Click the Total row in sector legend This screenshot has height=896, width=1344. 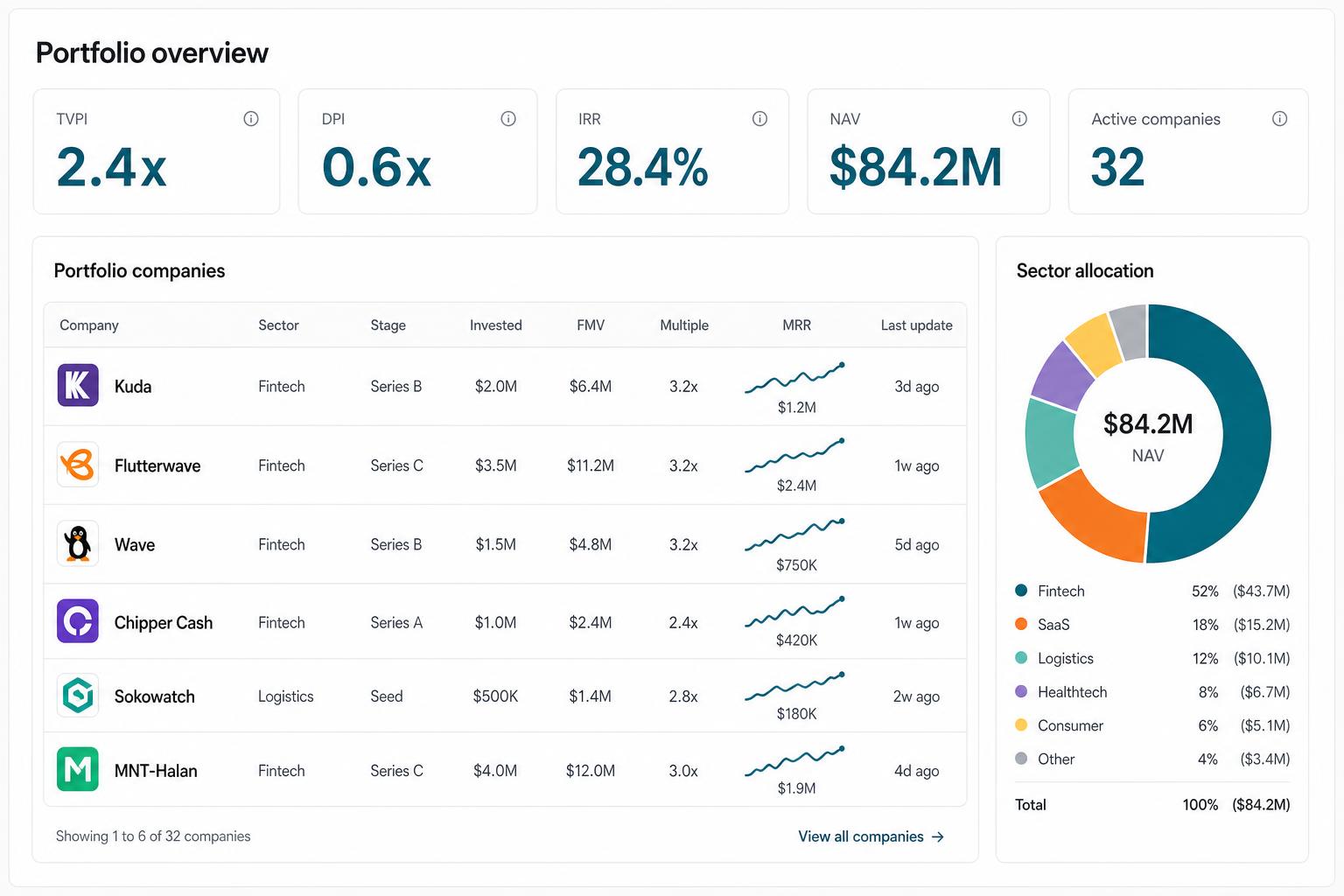tap(1152, 804)
